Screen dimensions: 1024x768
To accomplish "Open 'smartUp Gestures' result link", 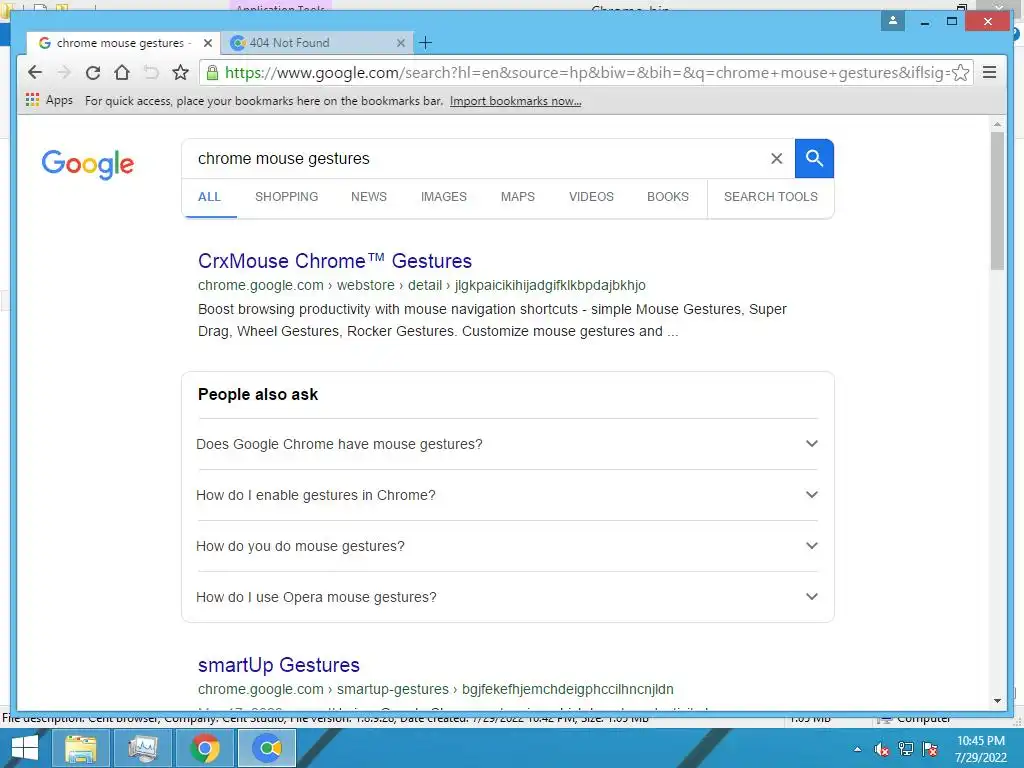I will 279,665.
